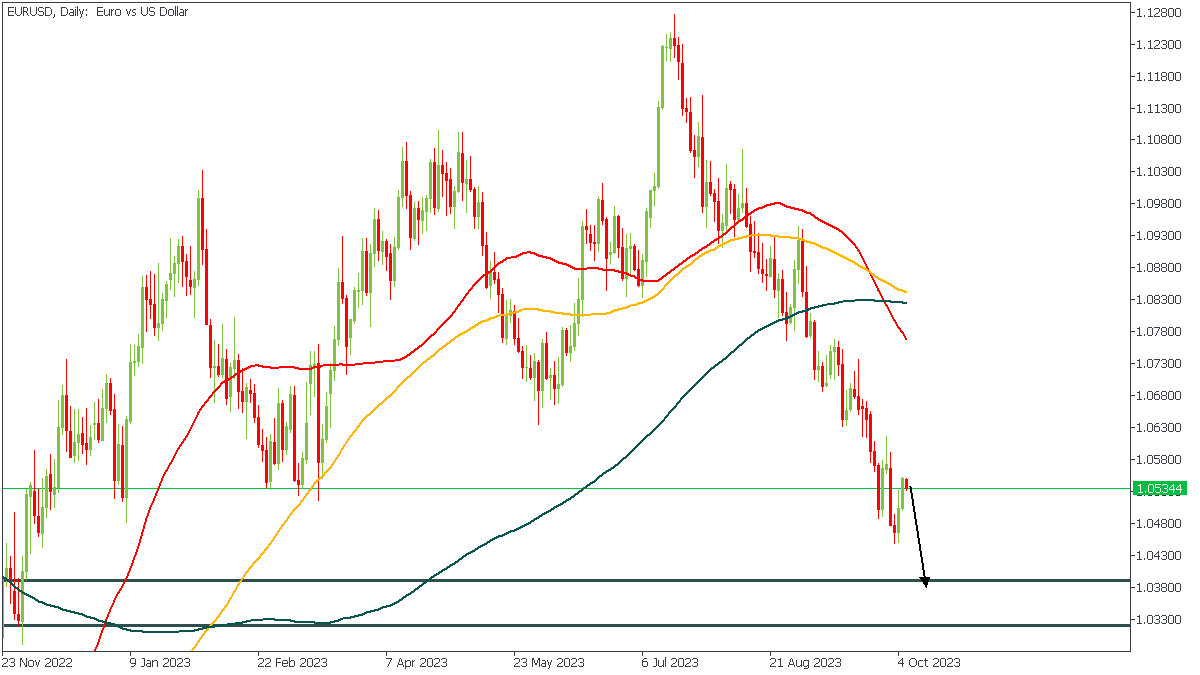The width and height of the screenshot is (1200, 675).
Task: Select the green current-price horizontal line
Action: (565, 489)
